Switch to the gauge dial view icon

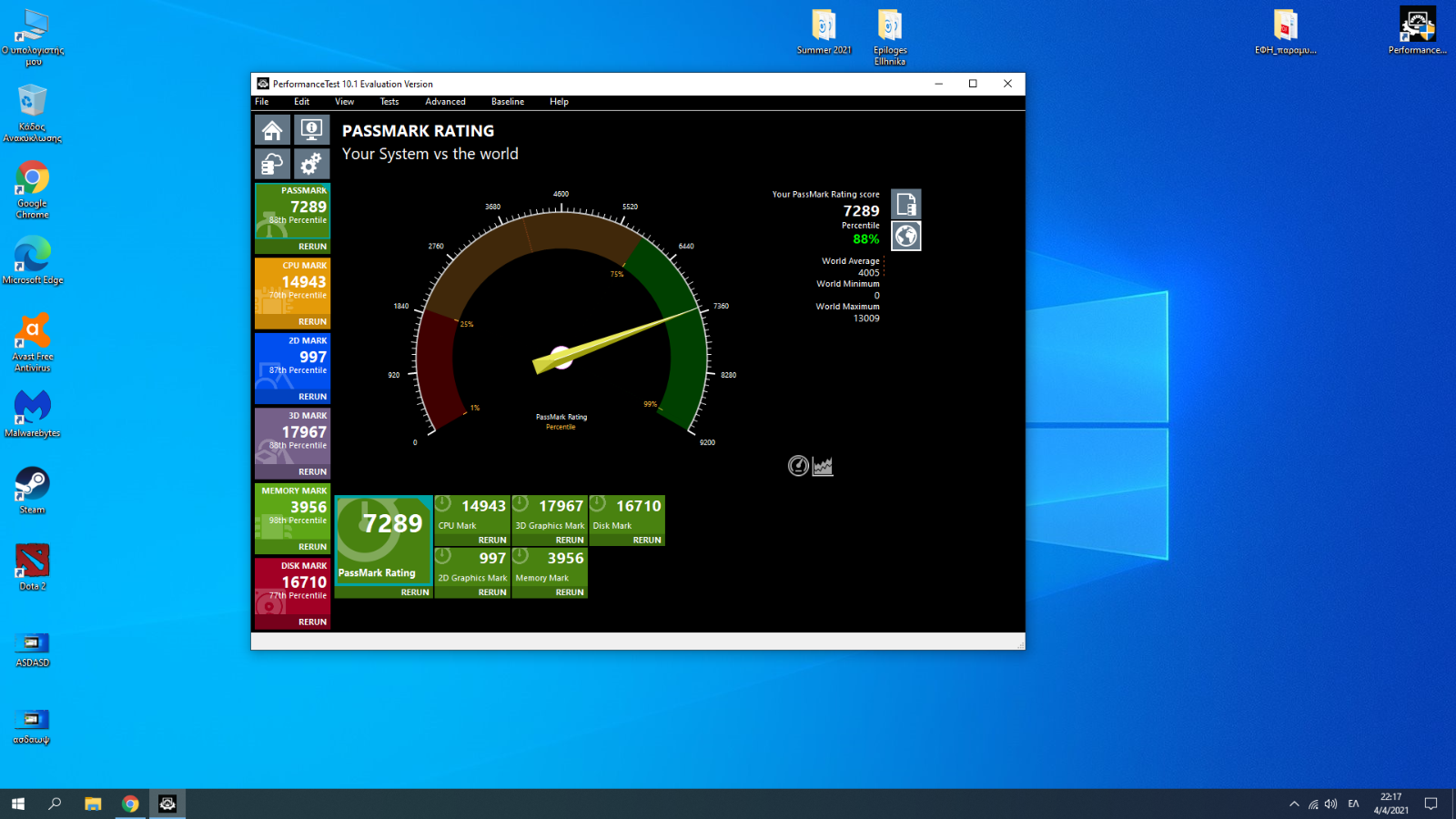(x=798, y=466)
